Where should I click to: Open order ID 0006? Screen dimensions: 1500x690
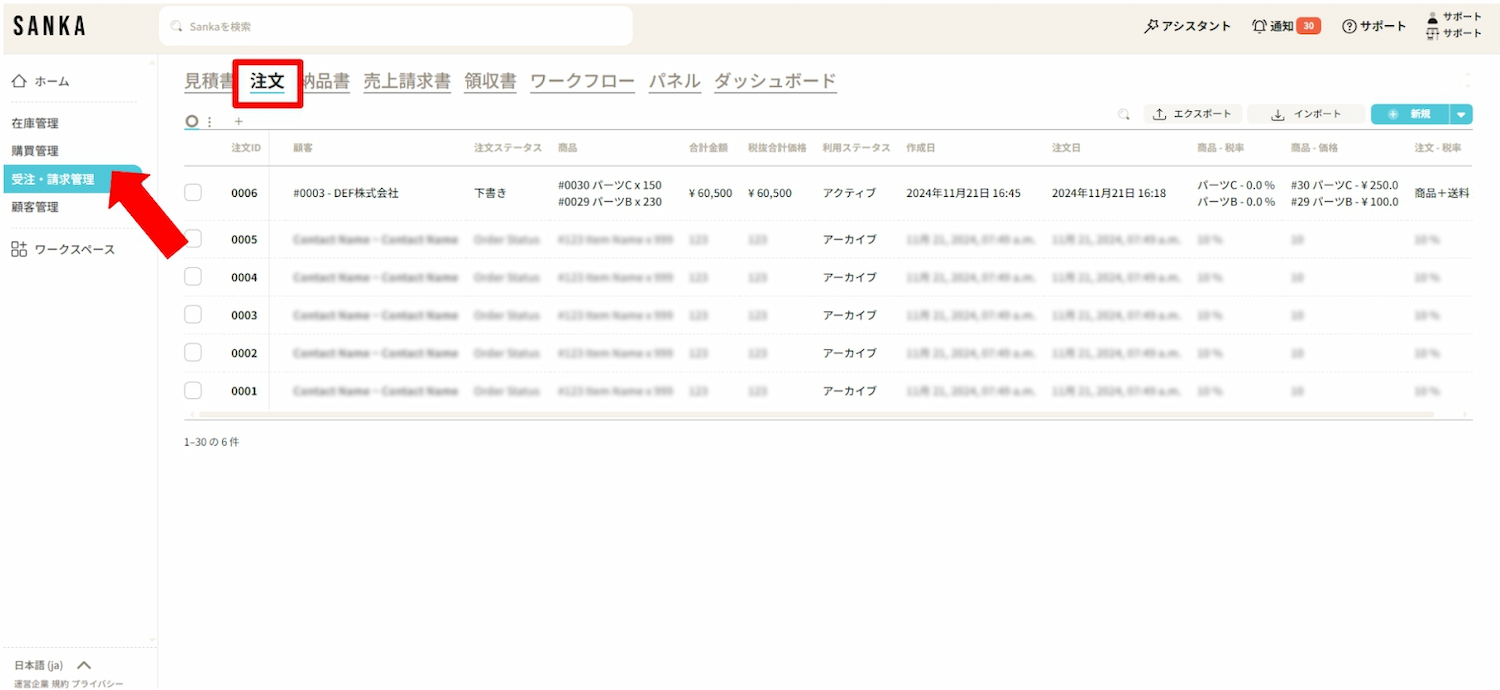coord(244,193)
